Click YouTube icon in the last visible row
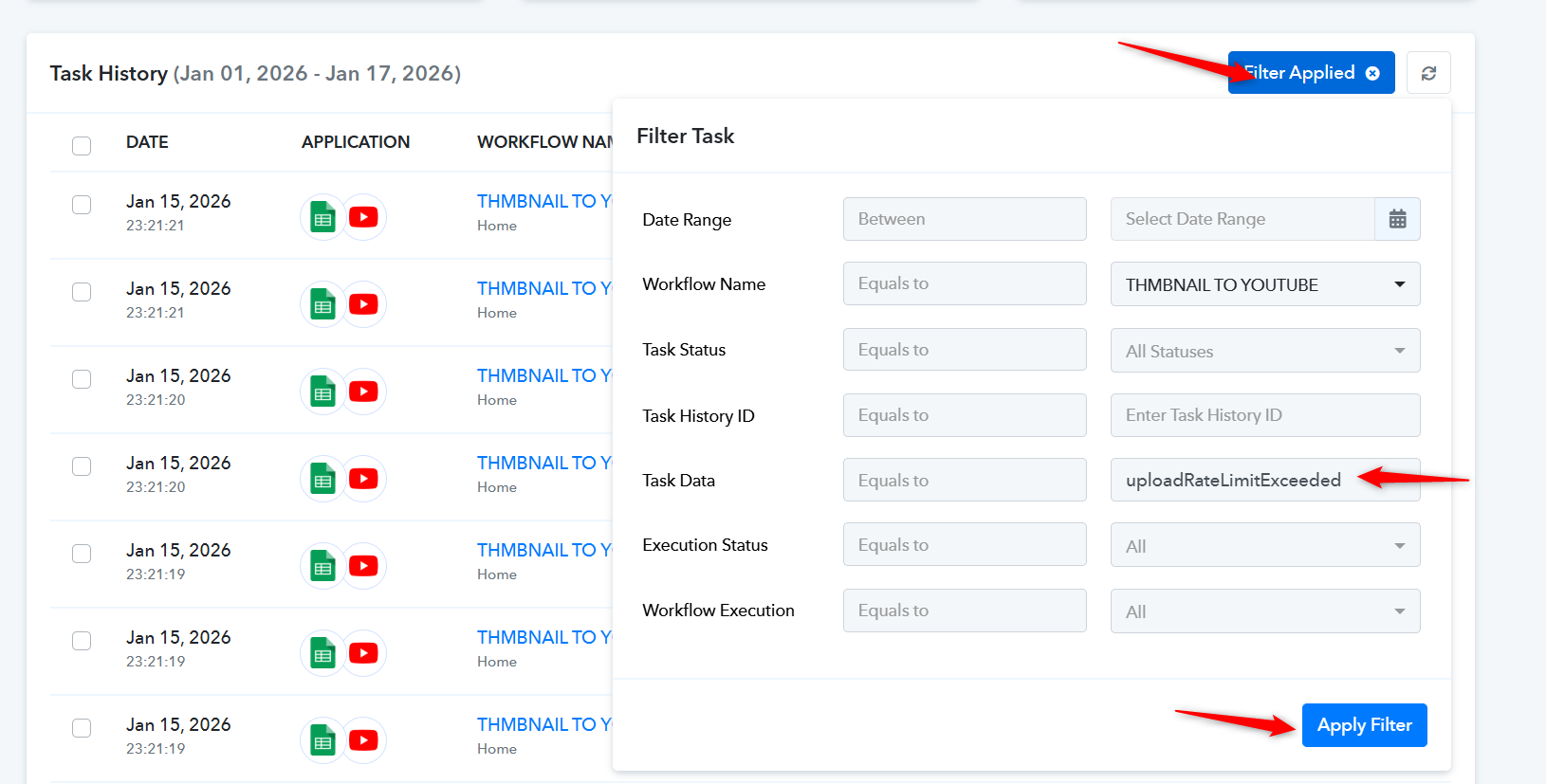Viewport: 1546px width, 784px height. pyautogui.click(x=363, y=740)
